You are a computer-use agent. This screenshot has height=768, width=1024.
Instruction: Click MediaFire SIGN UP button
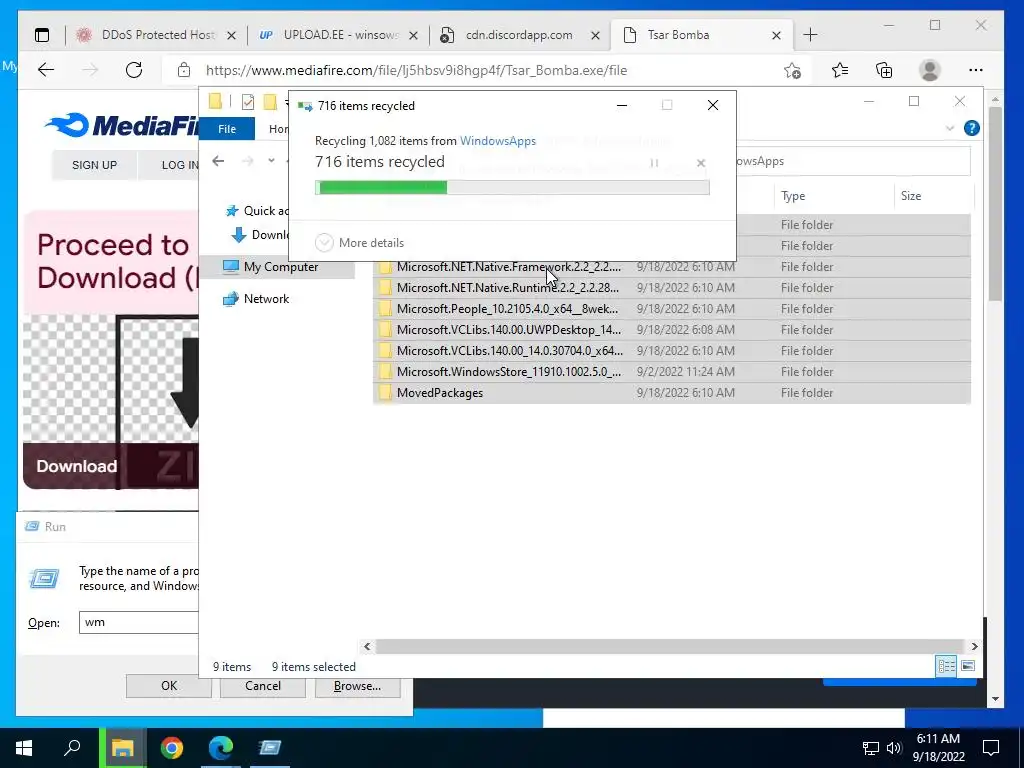[x=95, y=165]
